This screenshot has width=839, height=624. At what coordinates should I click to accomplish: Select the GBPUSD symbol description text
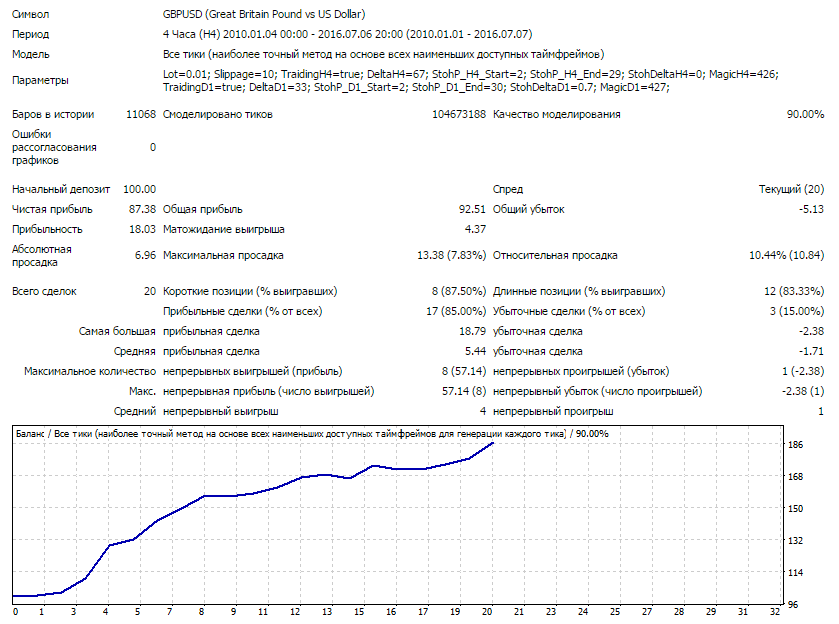click(264, 14)
